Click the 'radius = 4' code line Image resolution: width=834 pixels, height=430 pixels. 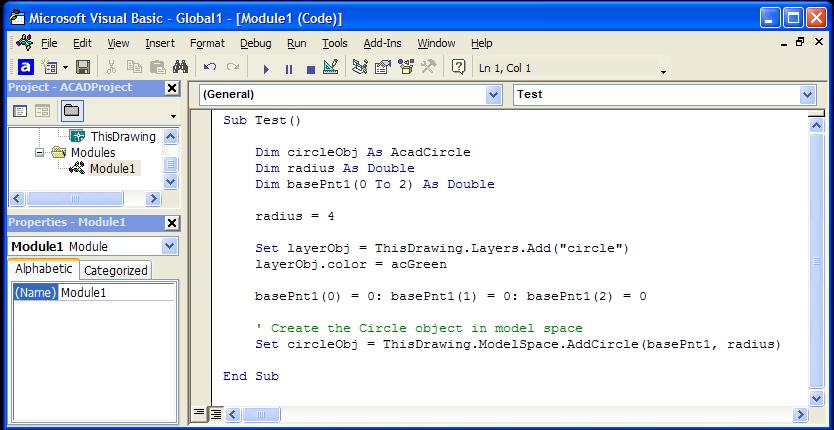click(x=294, y=217)
